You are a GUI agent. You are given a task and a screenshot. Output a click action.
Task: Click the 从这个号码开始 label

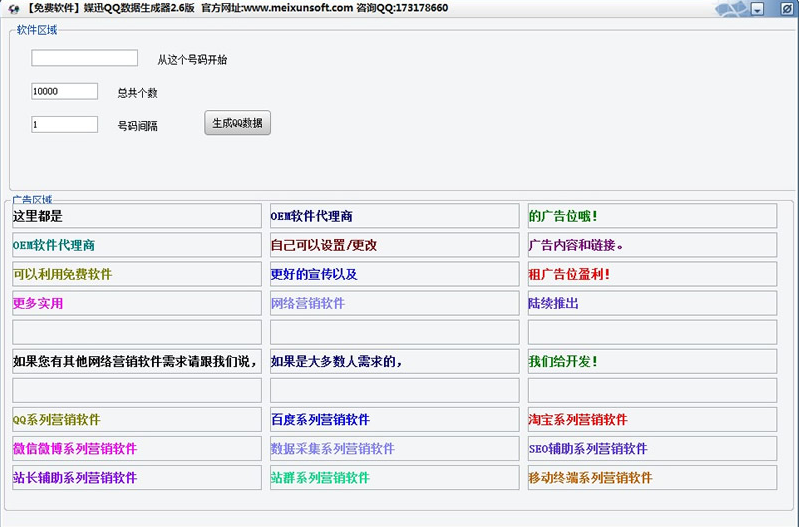pyautogui.click(x=192, y=60)
